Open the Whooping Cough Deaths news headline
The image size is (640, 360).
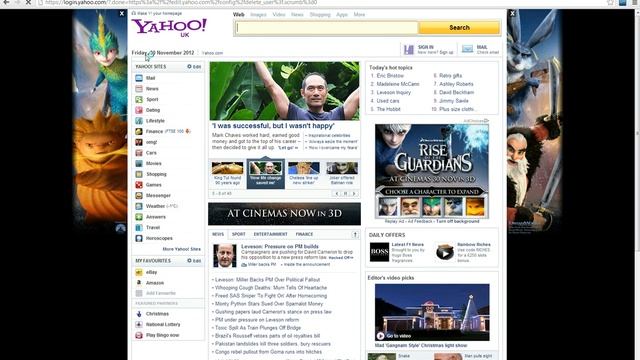tap(271, 288)
